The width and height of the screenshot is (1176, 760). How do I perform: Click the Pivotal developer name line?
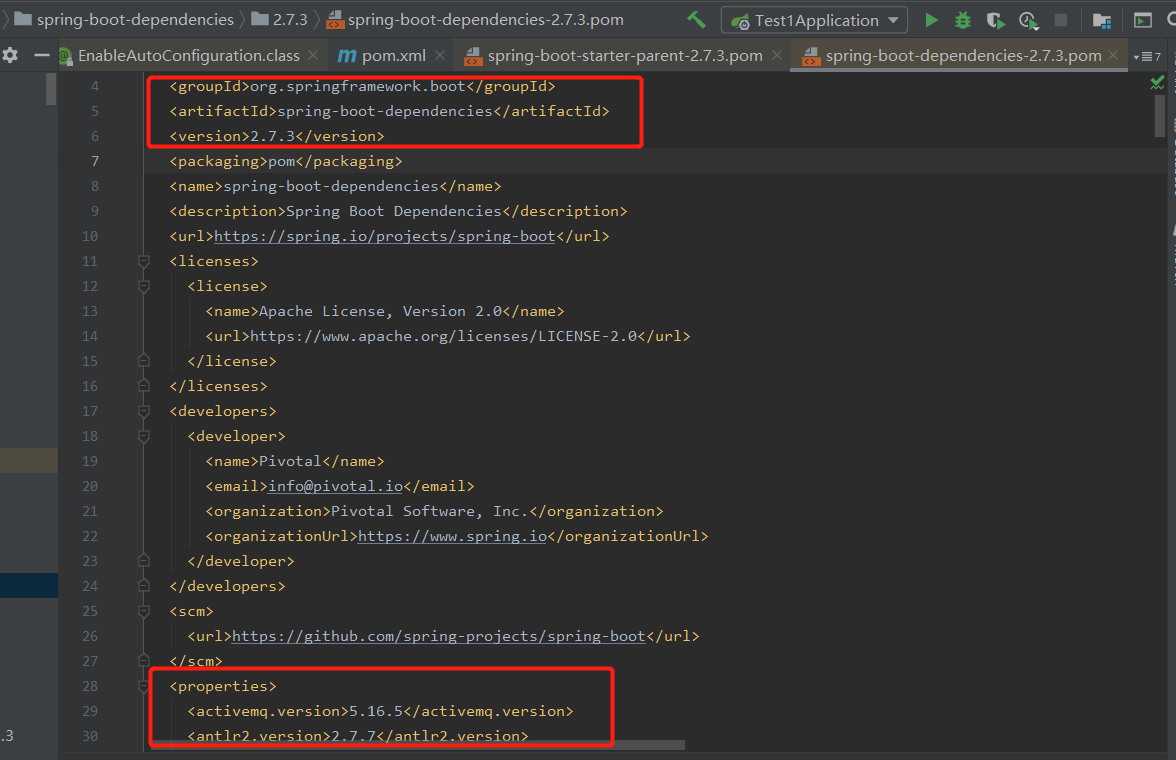(295, 461)
